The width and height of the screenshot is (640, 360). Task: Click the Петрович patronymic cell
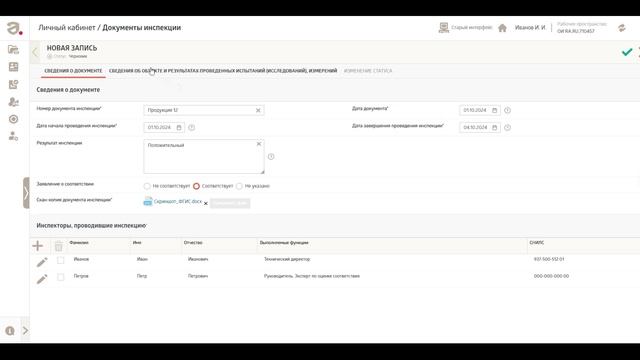pyautogui.click(x=198, y=276)
